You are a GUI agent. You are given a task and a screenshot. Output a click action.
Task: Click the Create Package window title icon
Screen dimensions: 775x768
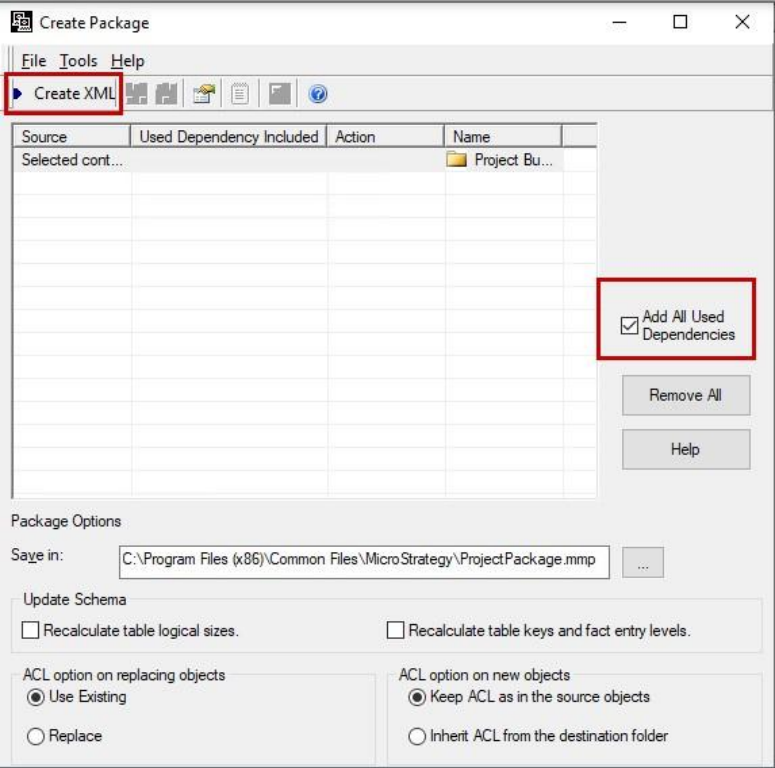click(x=20, y=21)
